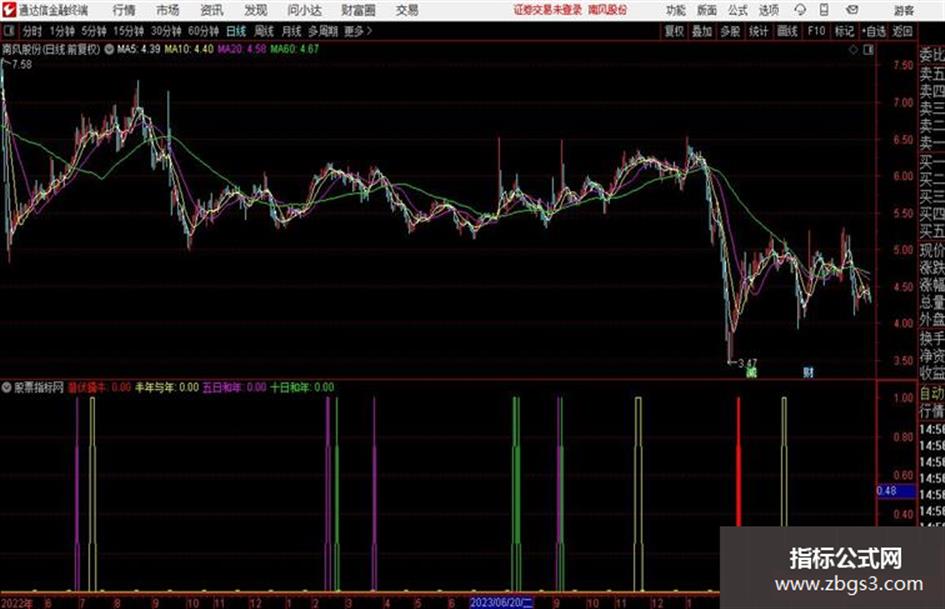Click the diamond icon at chart top right
Image resolution: width=945 pixels, height=609 pixels.
pyautogui.click(x=853, y=50)
